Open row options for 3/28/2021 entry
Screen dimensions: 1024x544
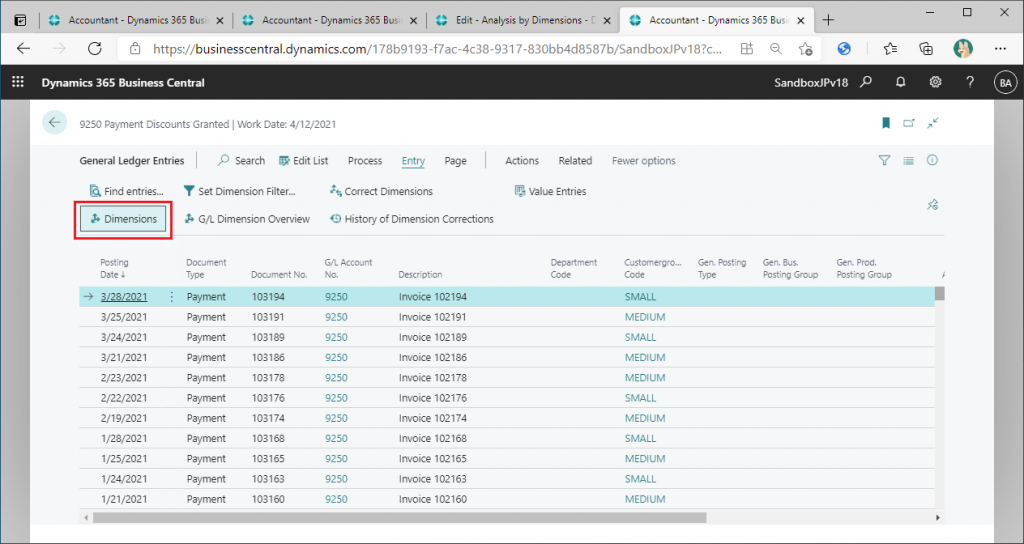(x=172, y=297)
